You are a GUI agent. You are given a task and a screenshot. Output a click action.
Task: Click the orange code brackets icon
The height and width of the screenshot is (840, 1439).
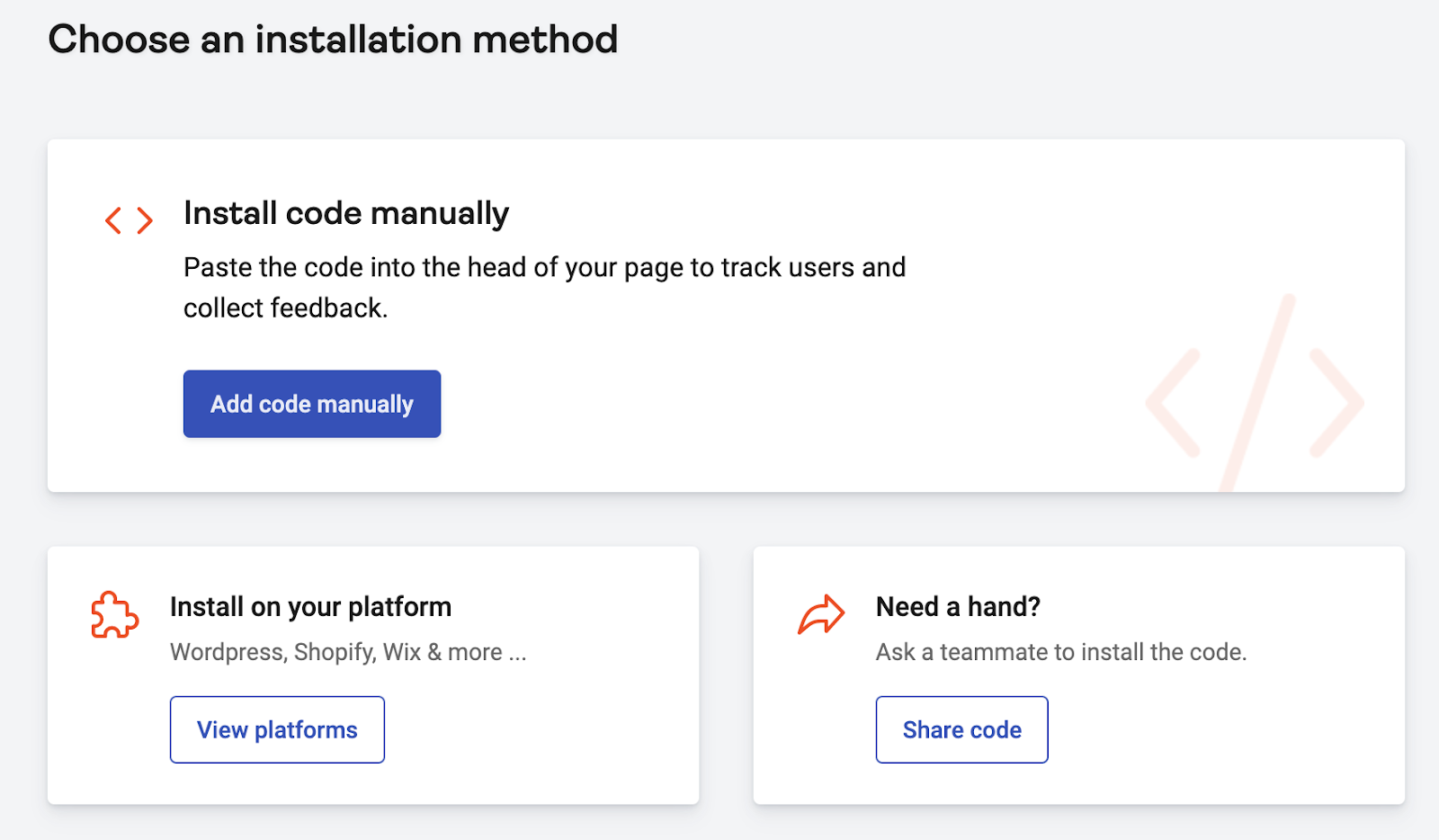point(129,220)
